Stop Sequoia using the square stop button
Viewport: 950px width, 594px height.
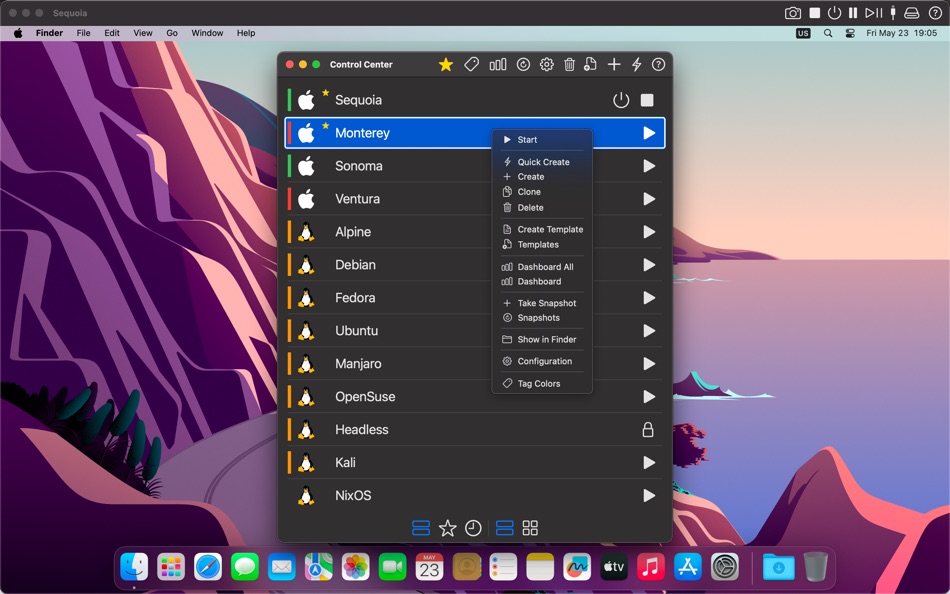pos(648,99)
